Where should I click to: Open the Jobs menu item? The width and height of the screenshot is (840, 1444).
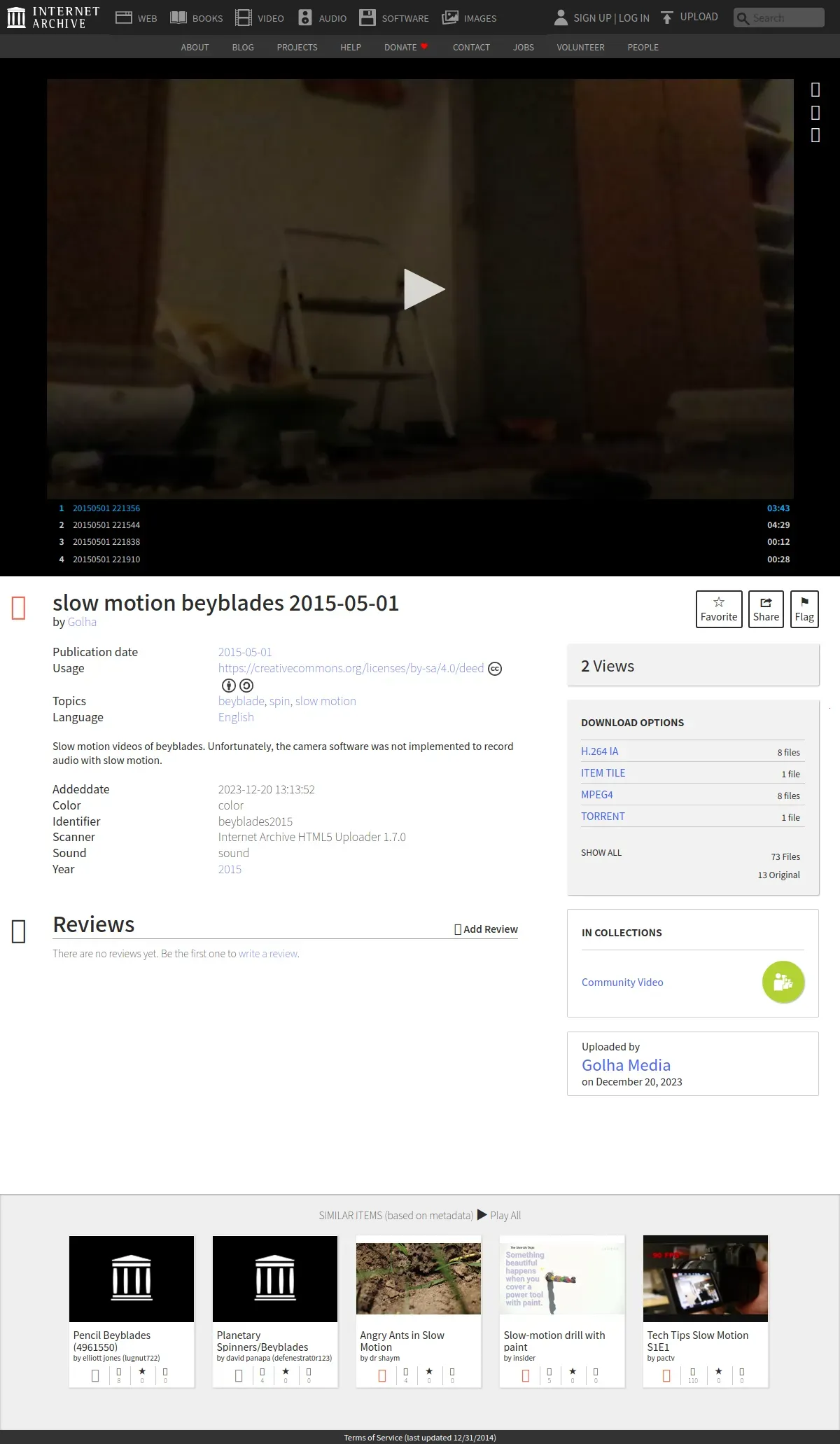coord(524,48)
